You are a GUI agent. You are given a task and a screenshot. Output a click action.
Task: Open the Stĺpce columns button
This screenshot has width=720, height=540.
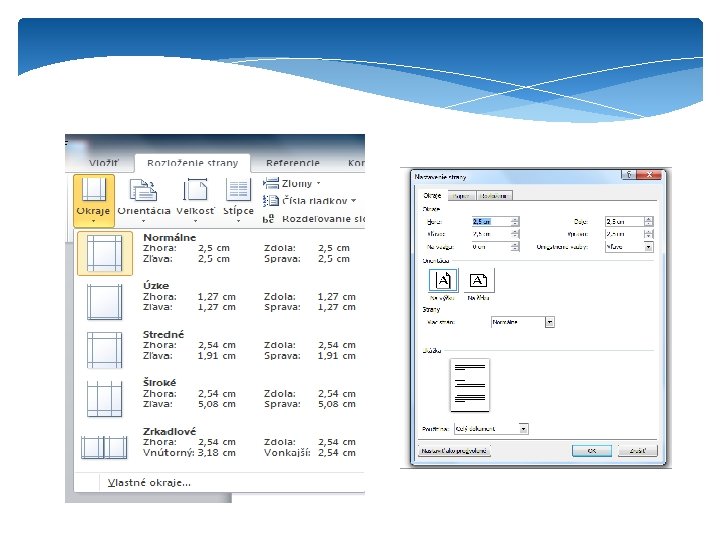(x=238, y=201)
